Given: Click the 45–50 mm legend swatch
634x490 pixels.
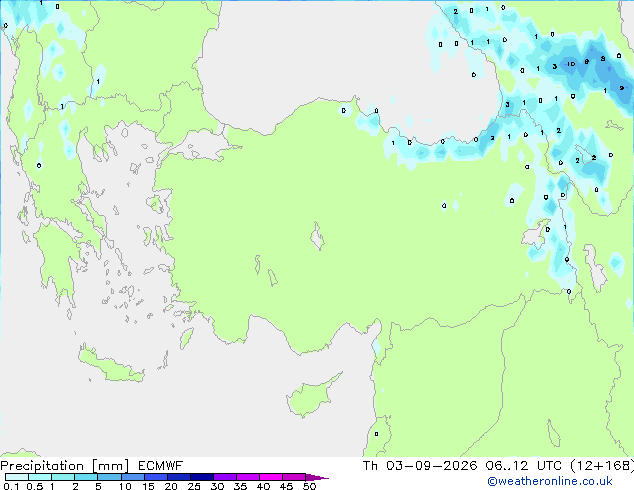Looking at the screenshot, I should [294, 477].
